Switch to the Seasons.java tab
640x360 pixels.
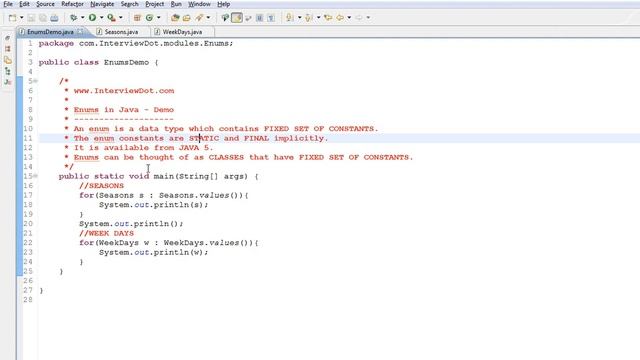(121, 31)
